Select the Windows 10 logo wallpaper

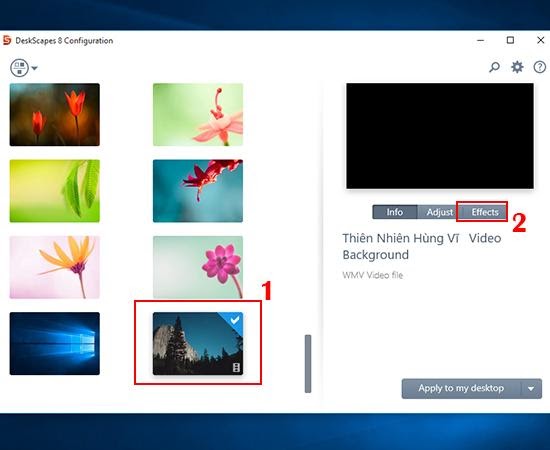[55, 344]
